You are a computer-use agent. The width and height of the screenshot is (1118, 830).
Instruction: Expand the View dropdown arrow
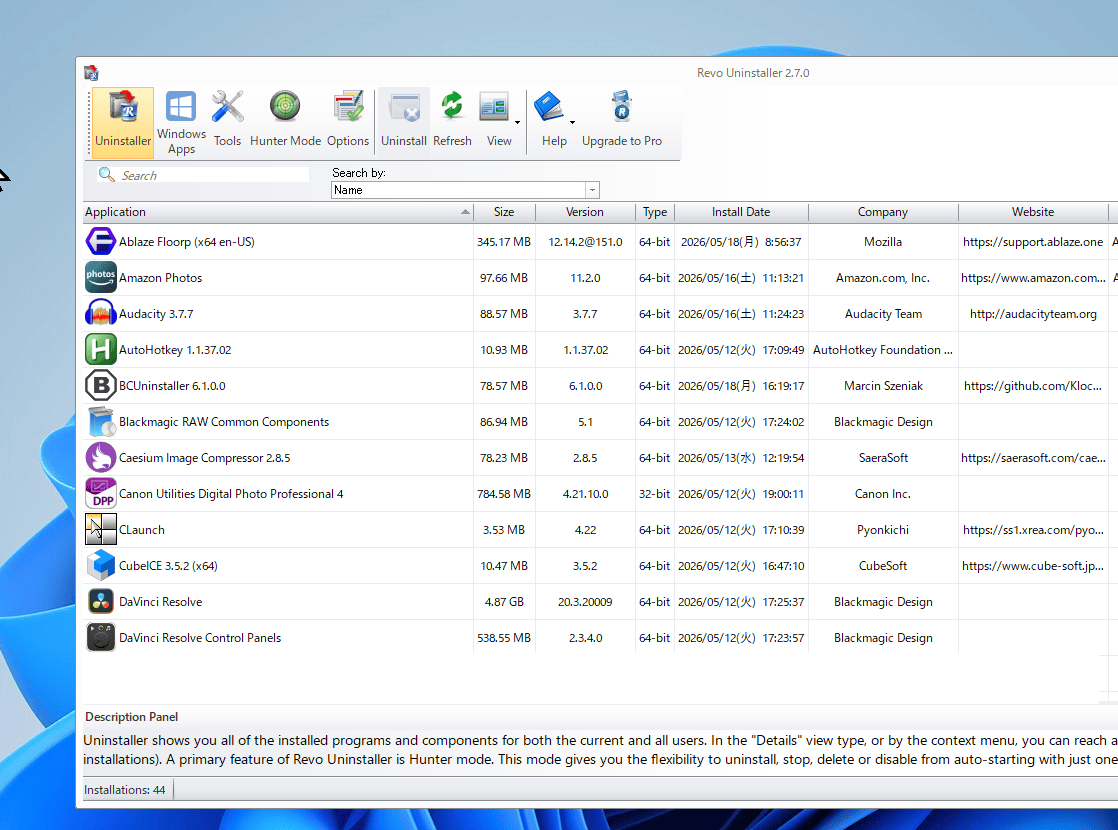pyautogui.click(x=517, y=123)
